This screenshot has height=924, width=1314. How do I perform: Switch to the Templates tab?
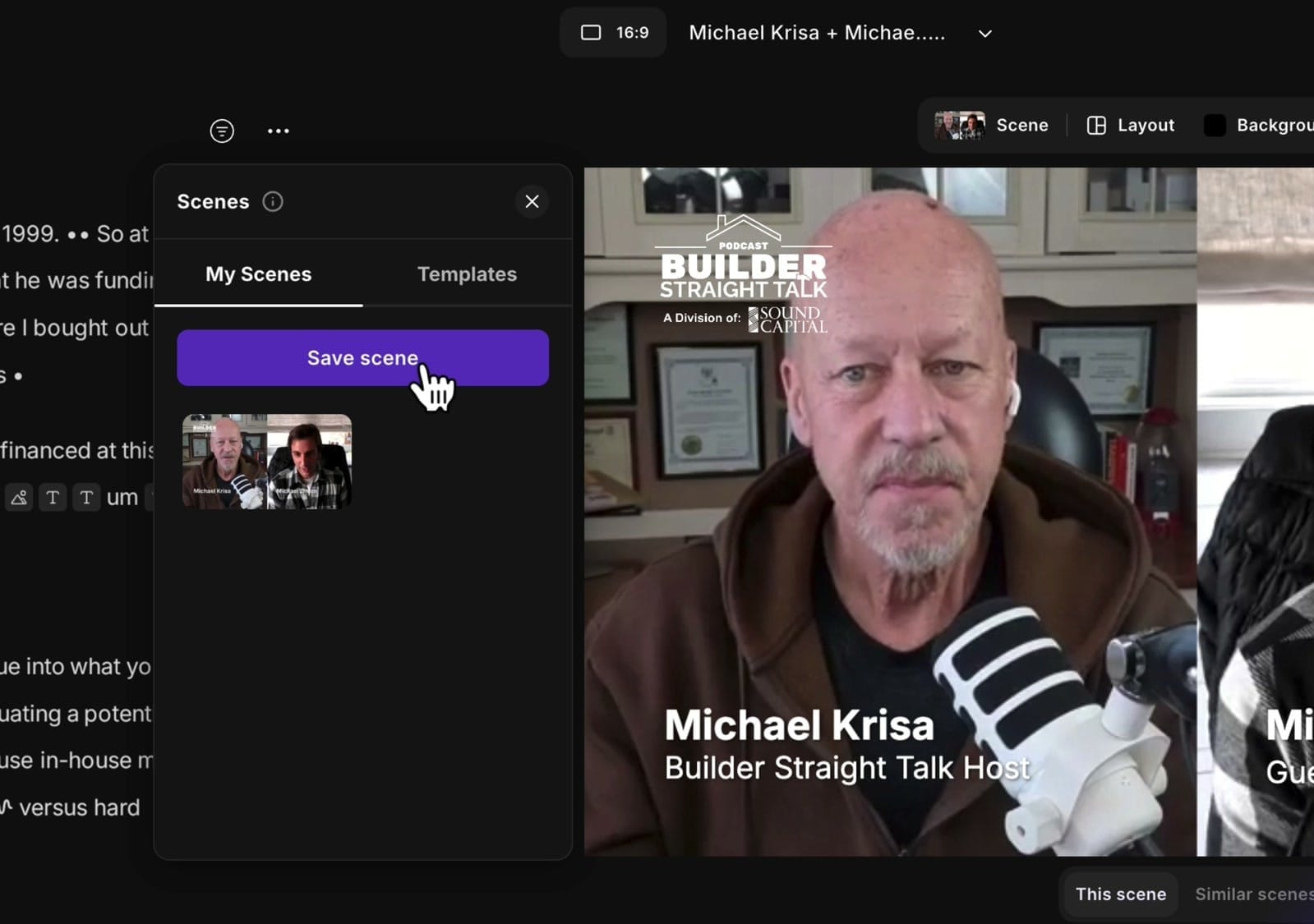[x=467, y=274]
